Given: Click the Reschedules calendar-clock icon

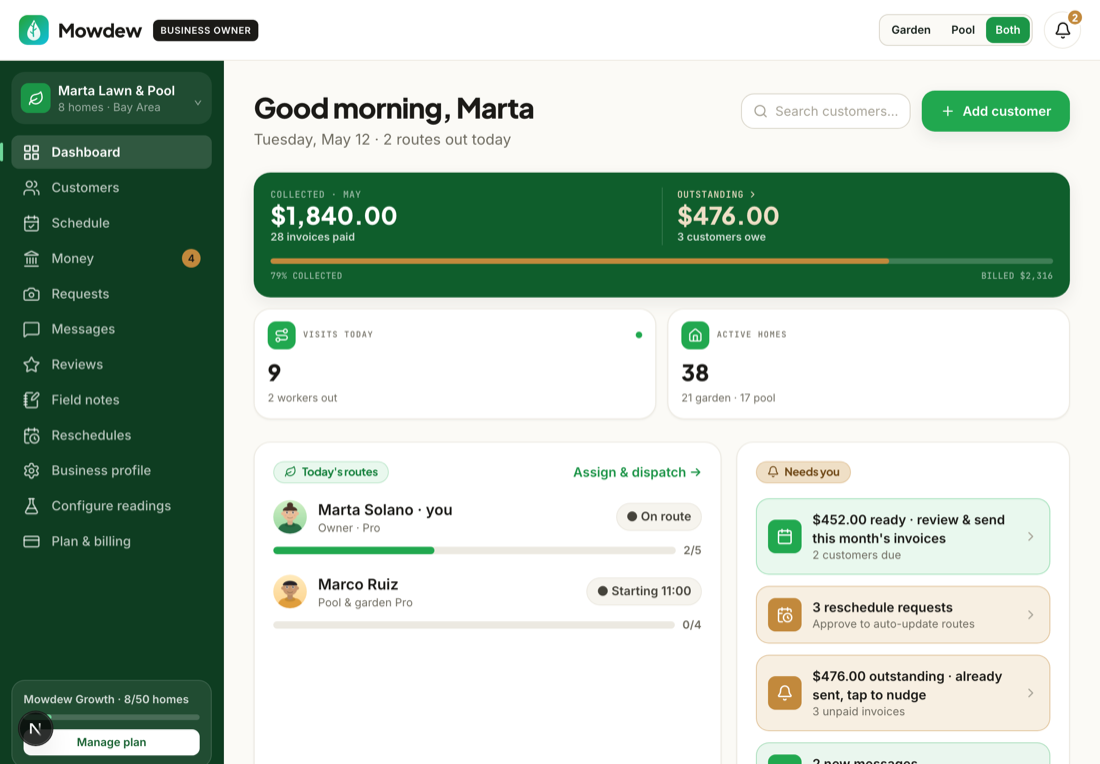Looking at the screenshot, I should coord(32,435).
